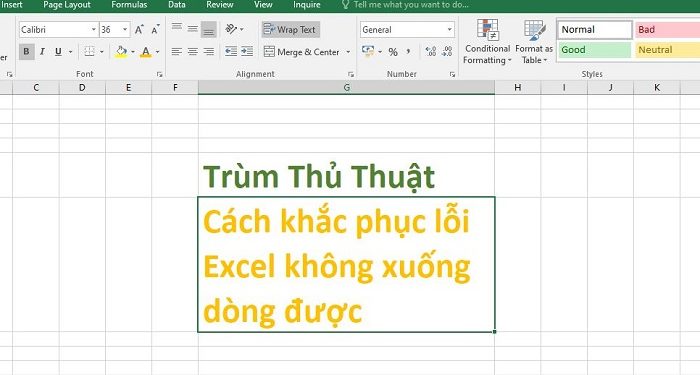Select column F header
The width and height of the screenshot is (700, 375).
[175, 88]
